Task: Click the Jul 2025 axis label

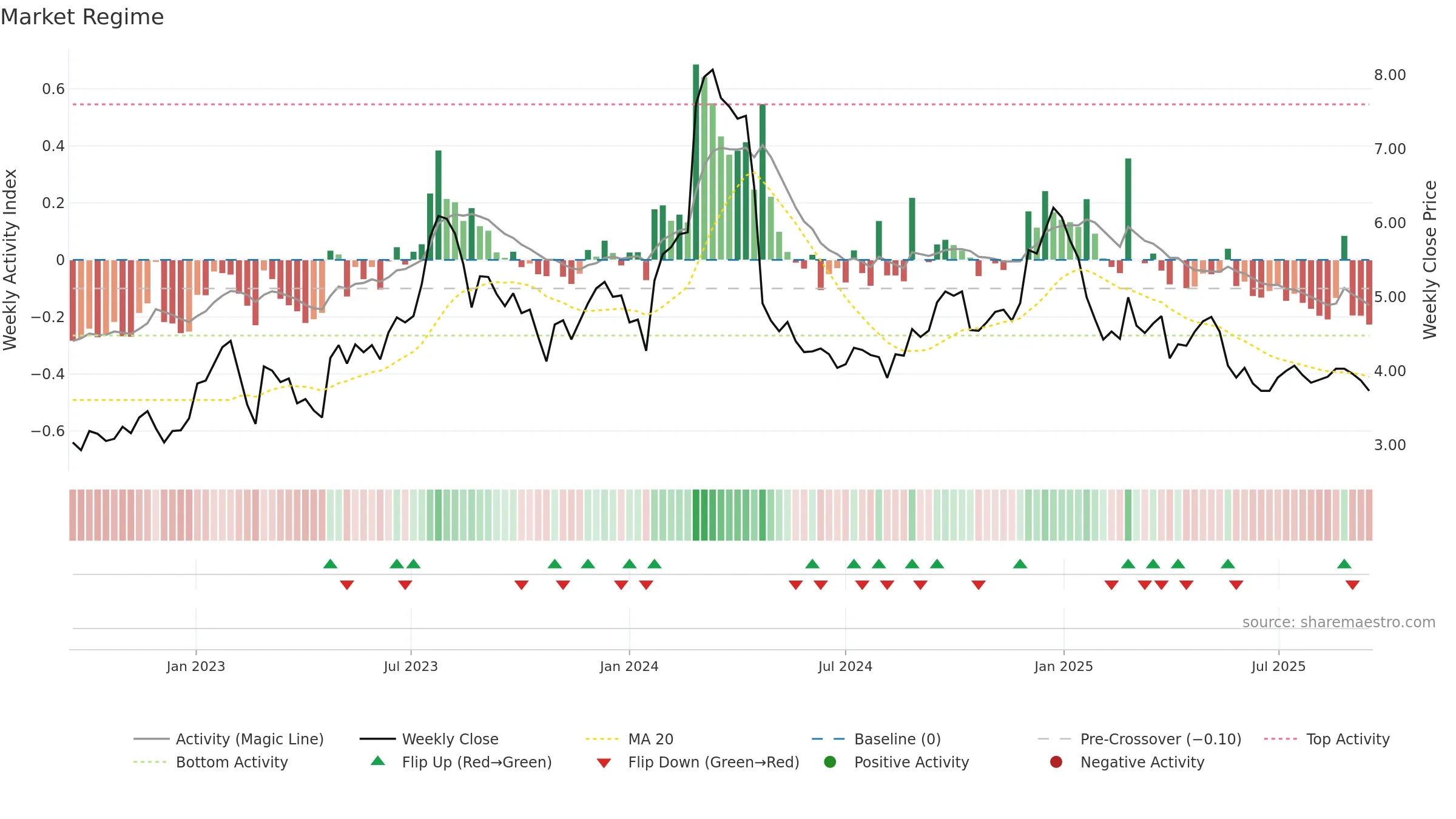Action: 1278,667
